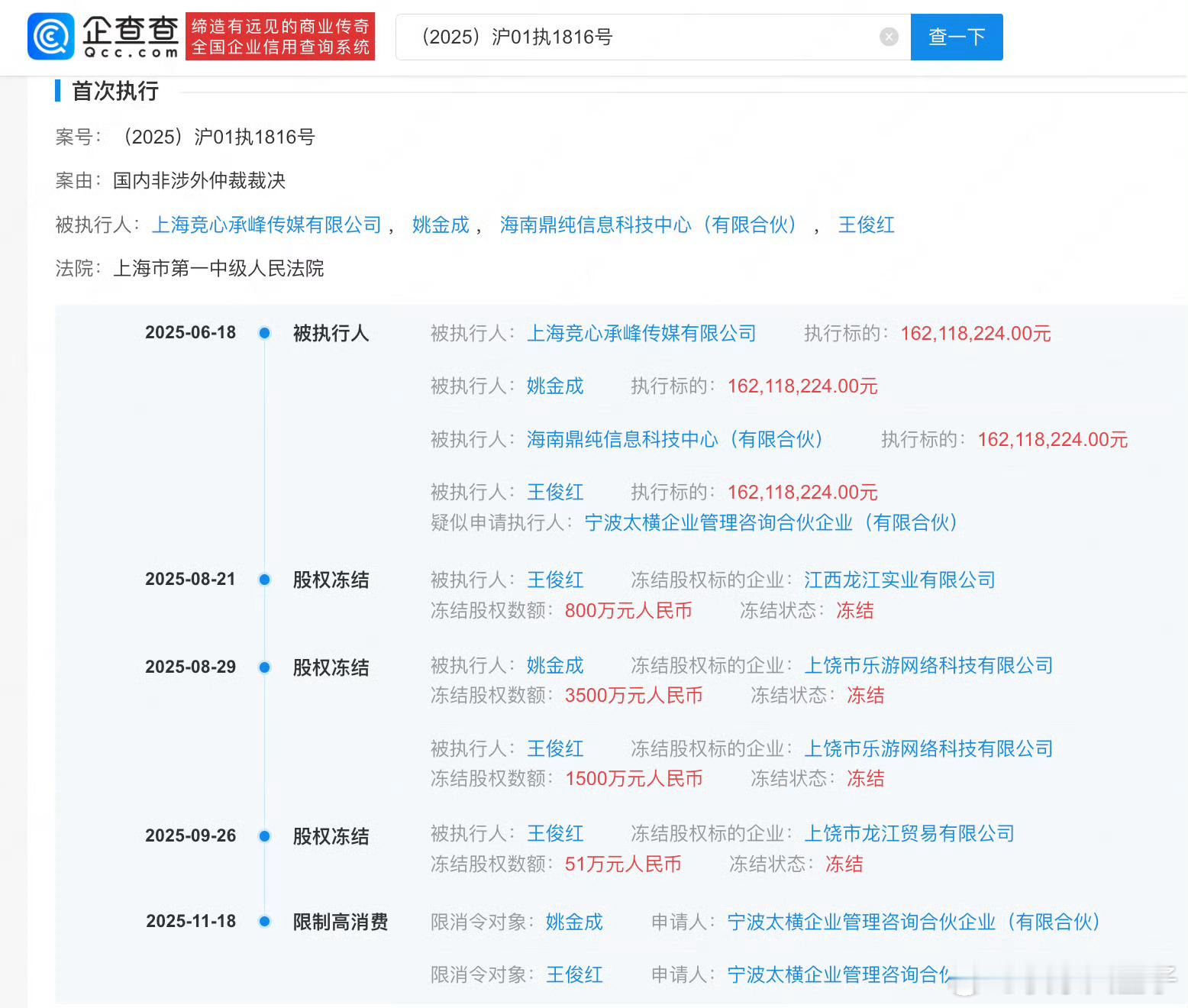Open 上饶市乐游网络科技有限公司 in 姚金成 row
The image size is (1188, 1008).
pyautogui.click(x=928, y=665)
